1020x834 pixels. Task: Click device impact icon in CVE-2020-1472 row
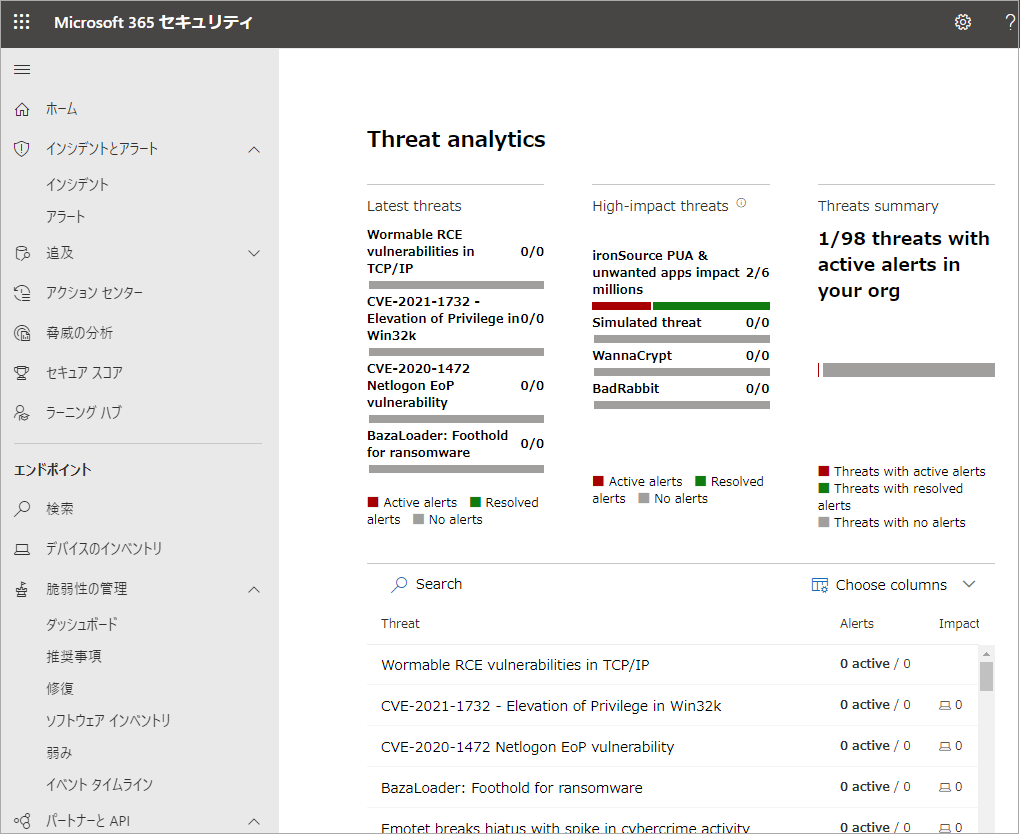945,746
